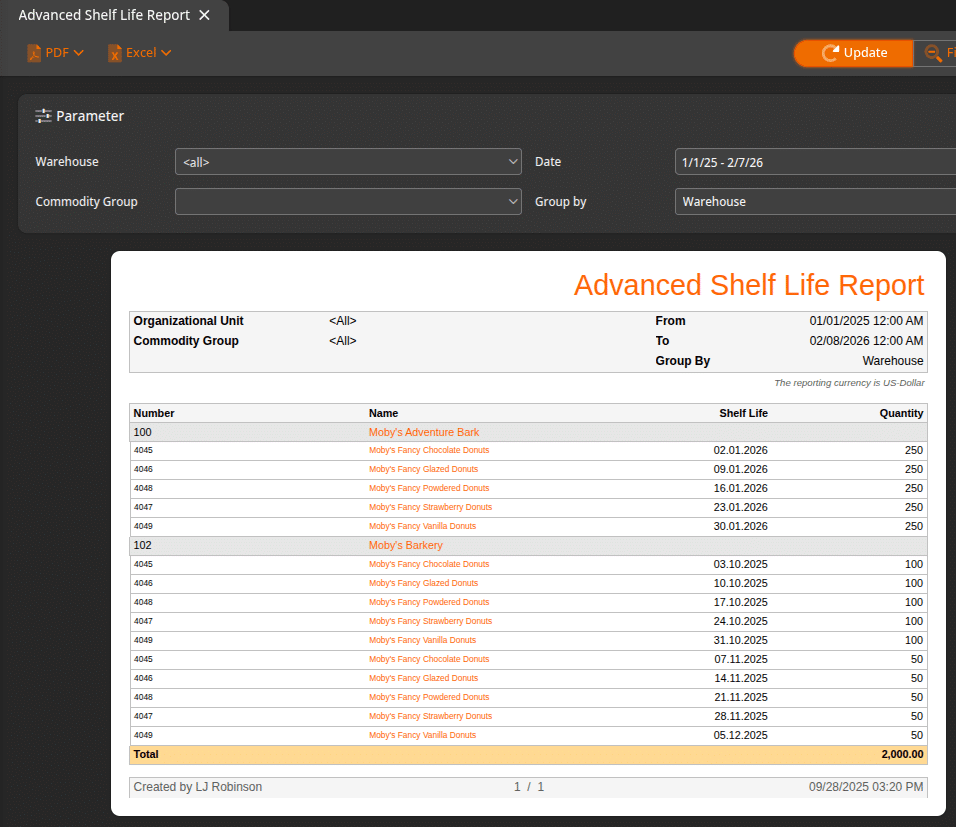Open the Warehouse dropdown
The image size is (956, 827).
tap(348, 162)
